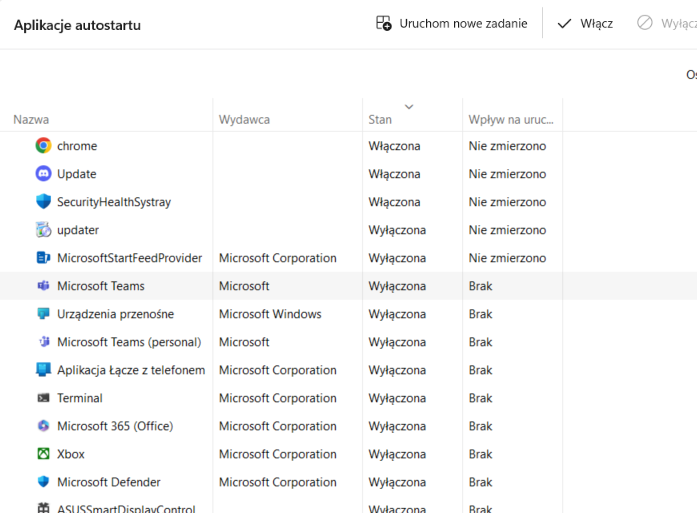Click Microsoft publisher for Microsoft Teams
This screenshot has height=513, width=697.
(244, 286)
